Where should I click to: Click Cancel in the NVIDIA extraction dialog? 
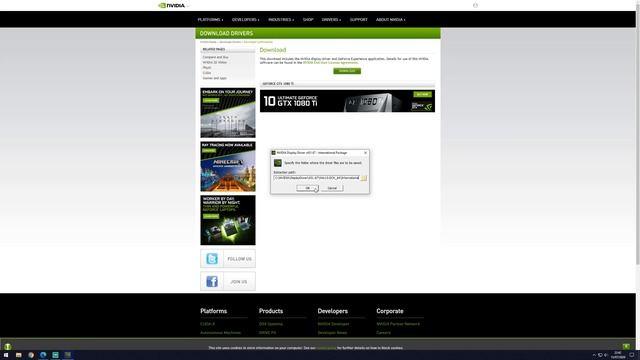coord(332,188)
